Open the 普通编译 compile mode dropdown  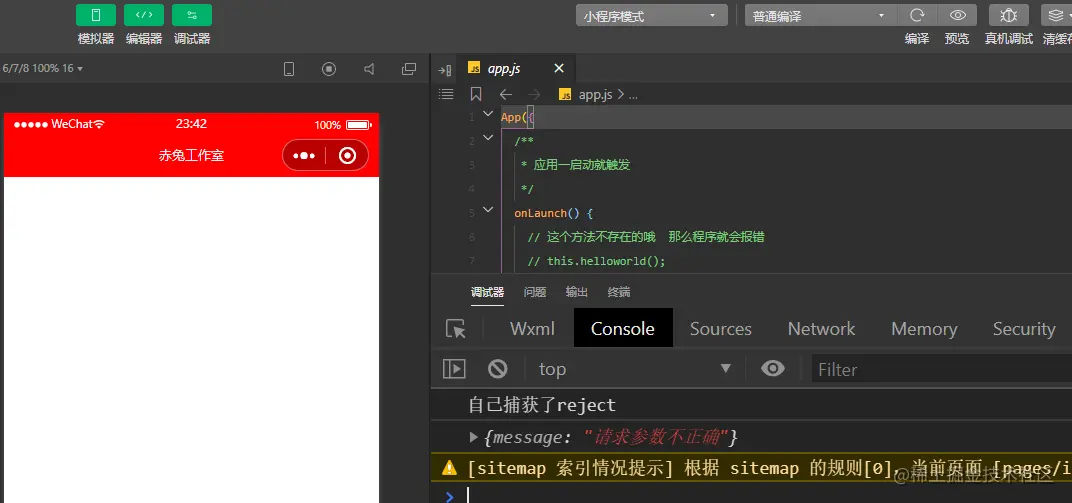[821, 16]
